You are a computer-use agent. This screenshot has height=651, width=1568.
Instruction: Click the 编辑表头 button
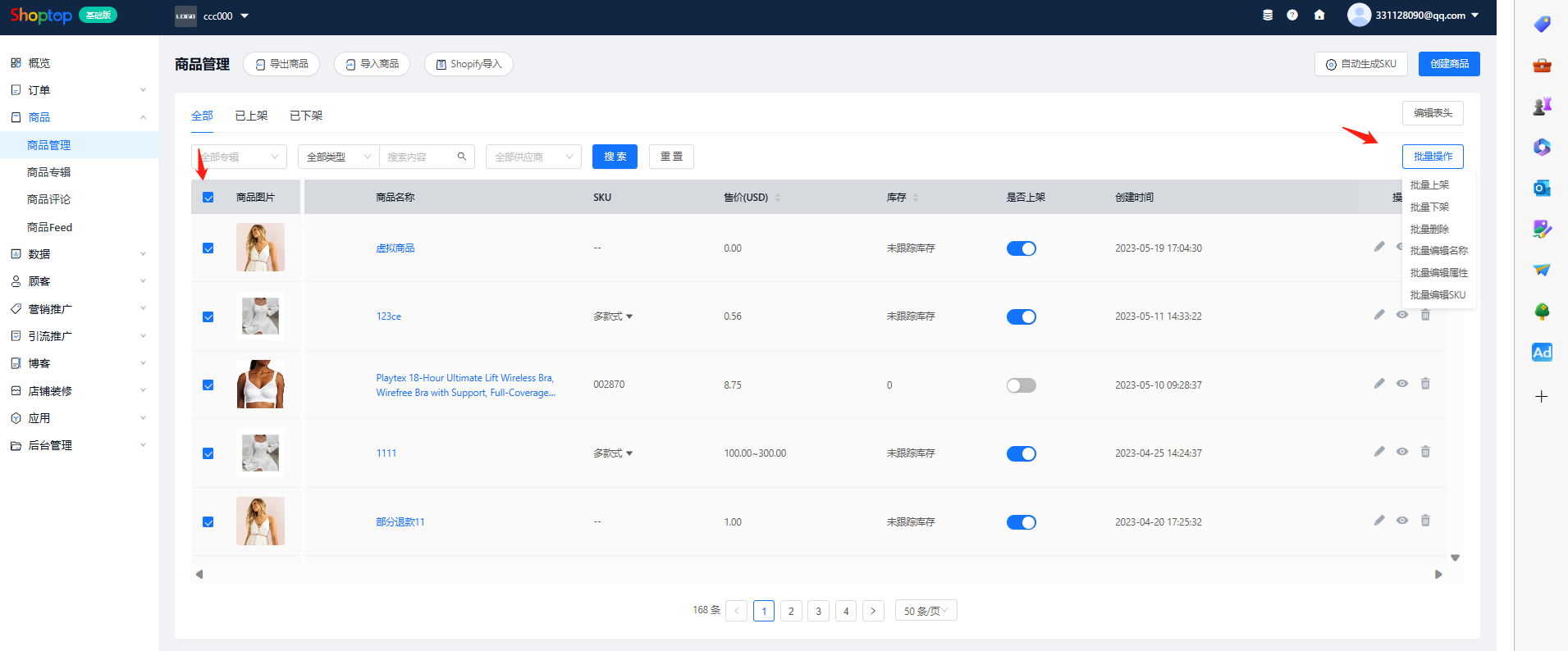tap(1433, 113)
